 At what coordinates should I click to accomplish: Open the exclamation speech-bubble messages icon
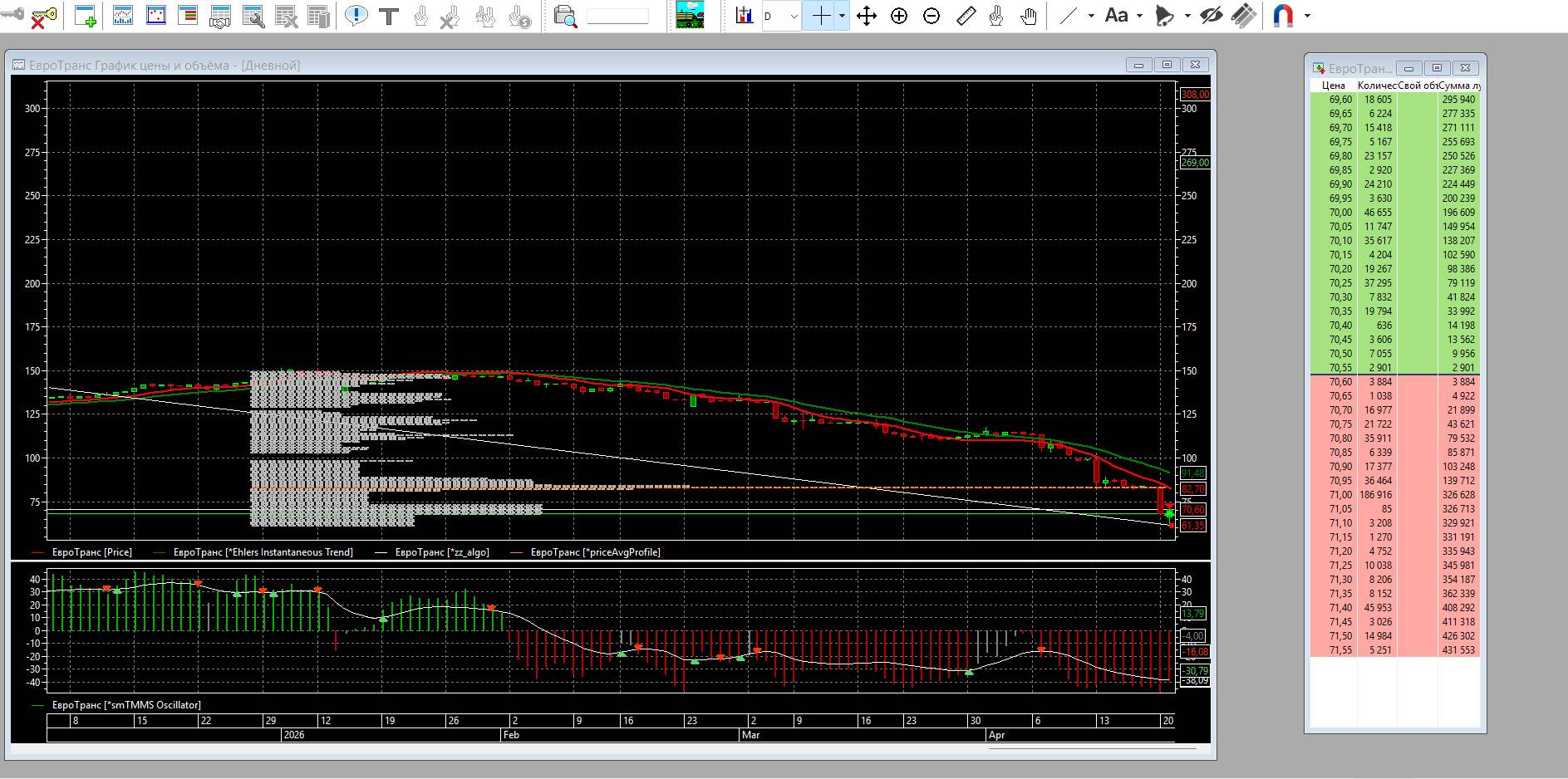pos(356,16)
